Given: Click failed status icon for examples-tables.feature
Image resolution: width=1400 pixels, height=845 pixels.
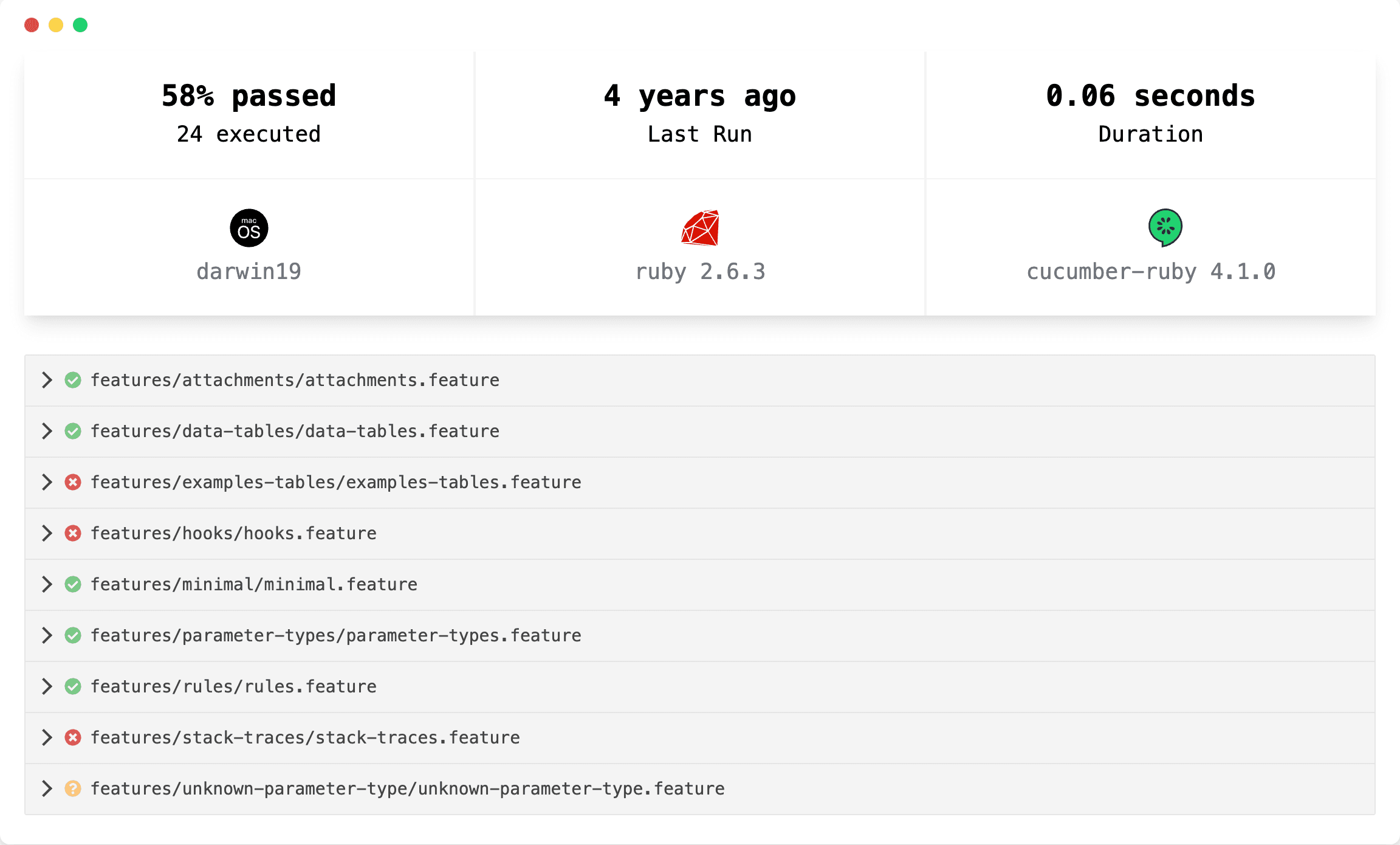Looking at the screenshot, I should (x=73, y=483).
